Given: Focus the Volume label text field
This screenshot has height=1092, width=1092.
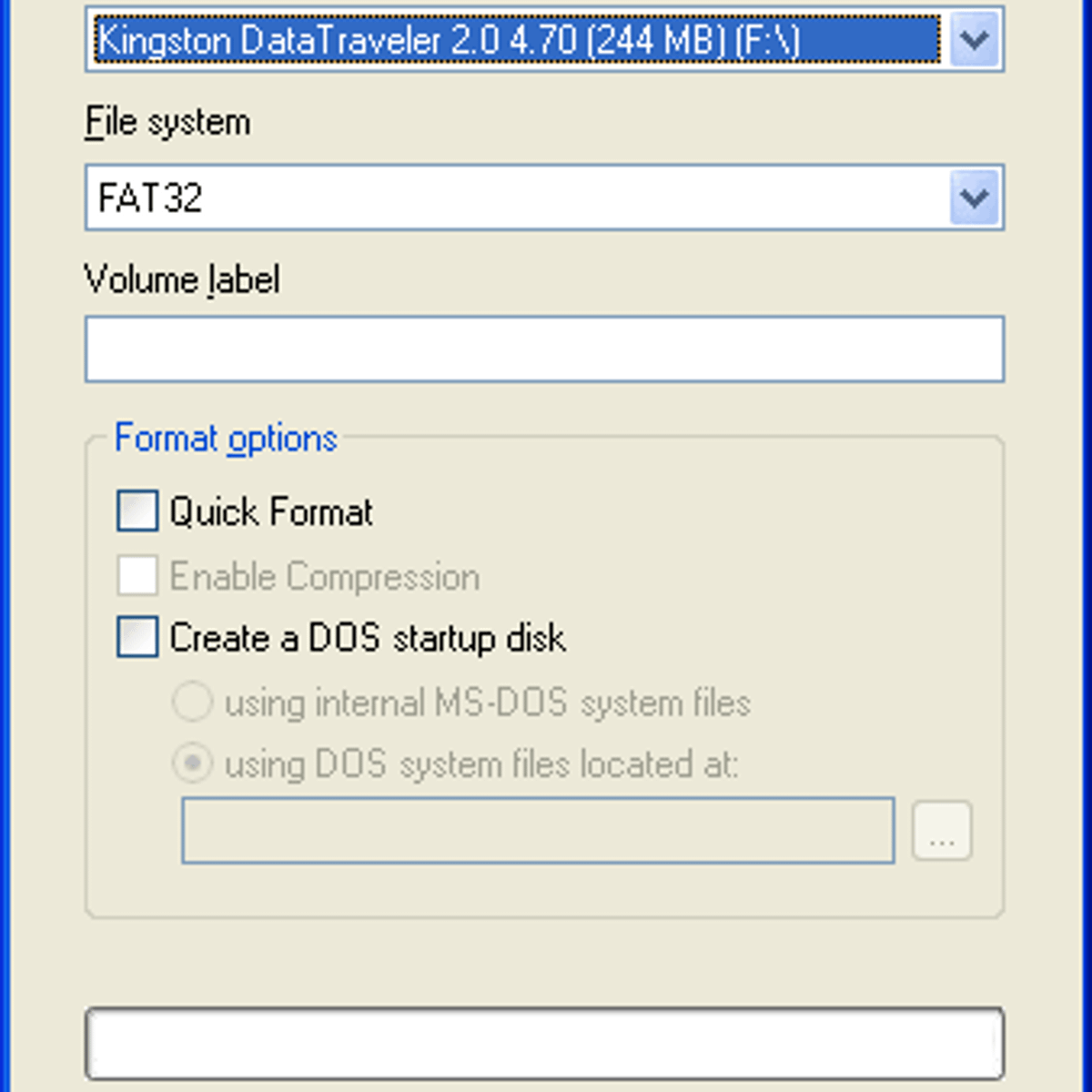Looking at the screenshot, I should pyautogui.click(x=544, y=349).
